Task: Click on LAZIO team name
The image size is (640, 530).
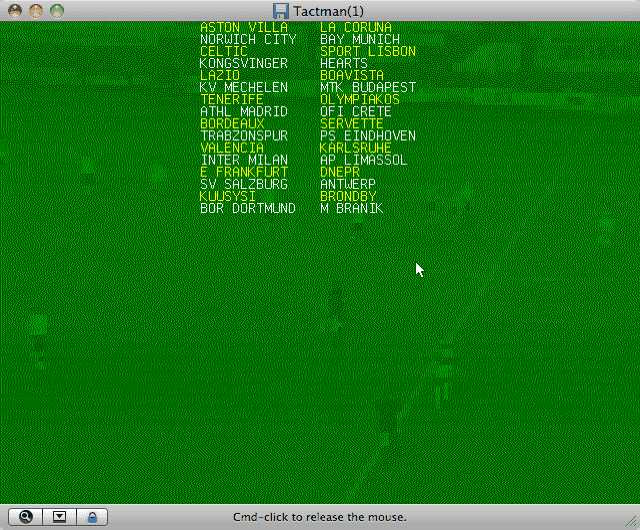Action: point(220,75)
